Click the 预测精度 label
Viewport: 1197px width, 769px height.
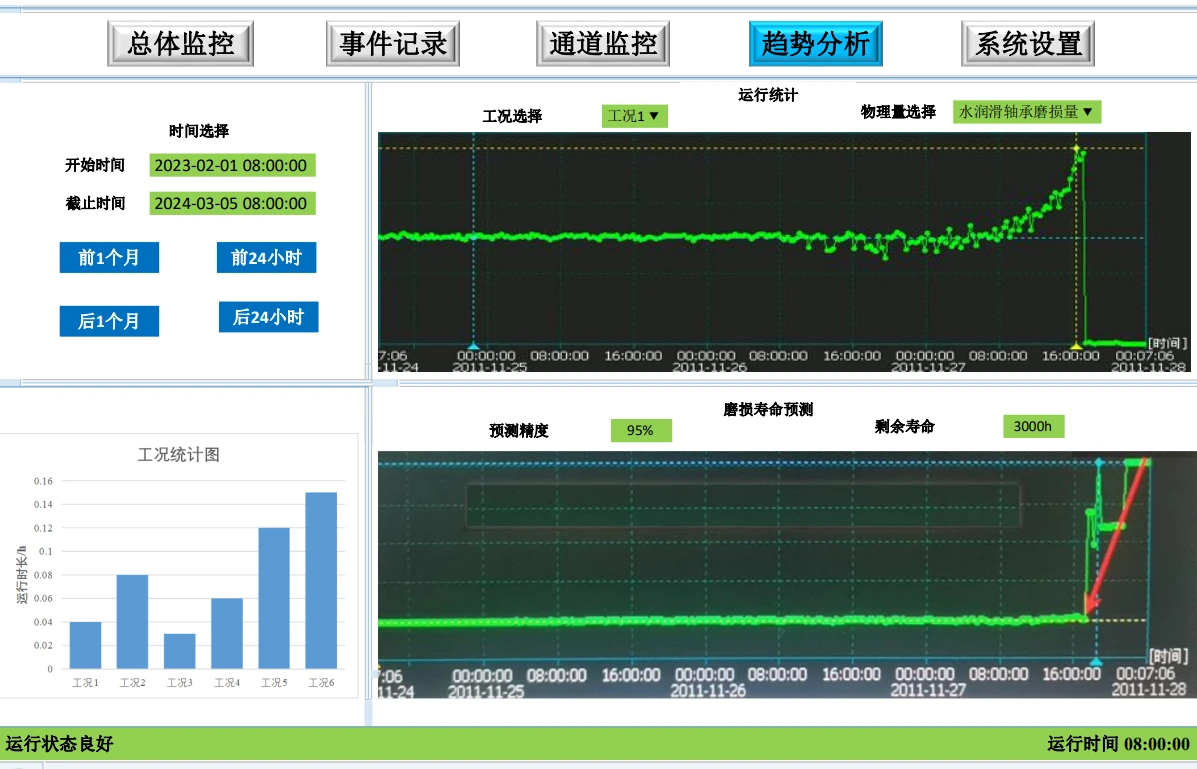(519, 431)
